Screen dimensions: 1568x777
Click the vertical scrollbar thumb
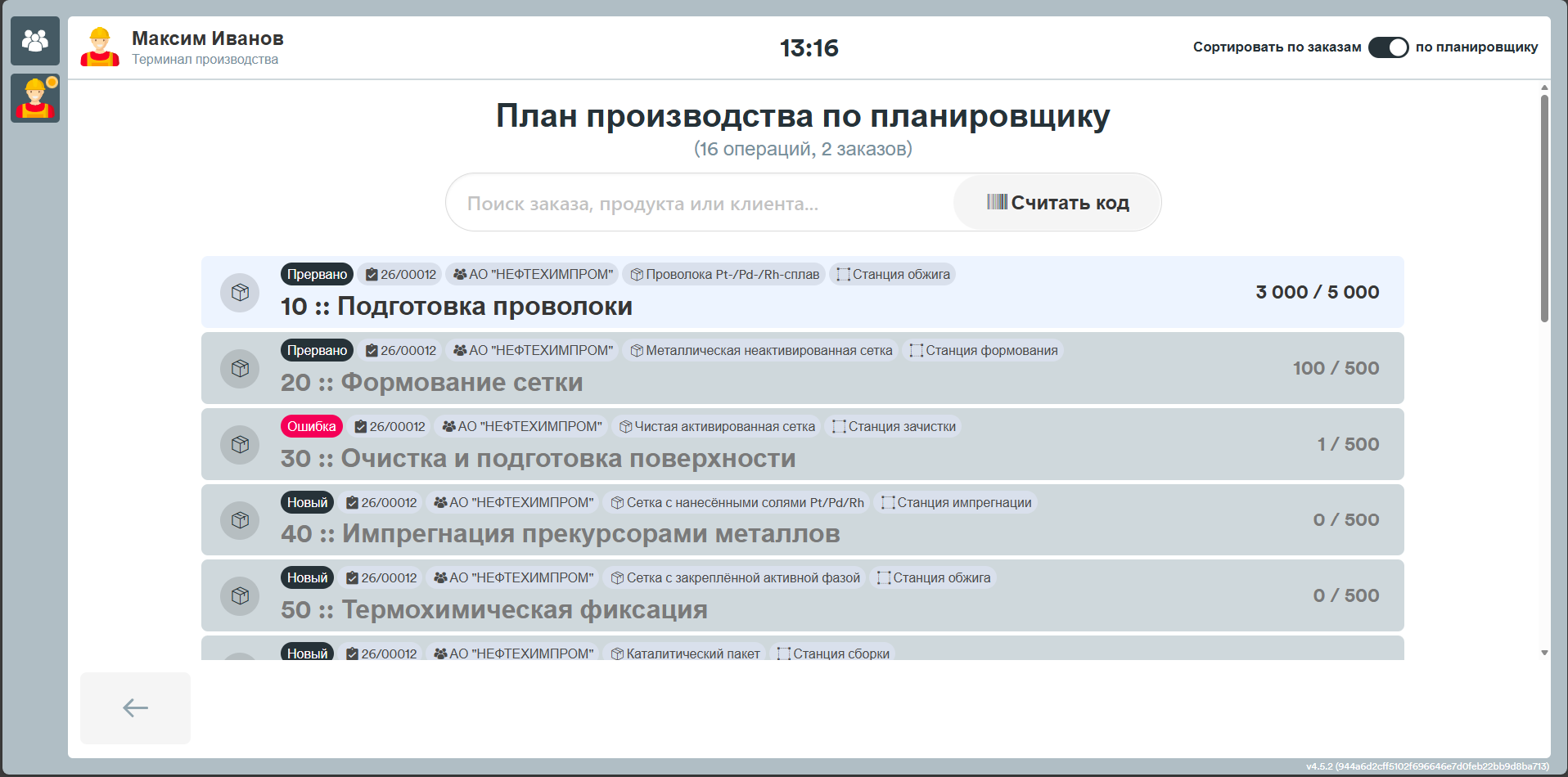(x=1544, y=209)
